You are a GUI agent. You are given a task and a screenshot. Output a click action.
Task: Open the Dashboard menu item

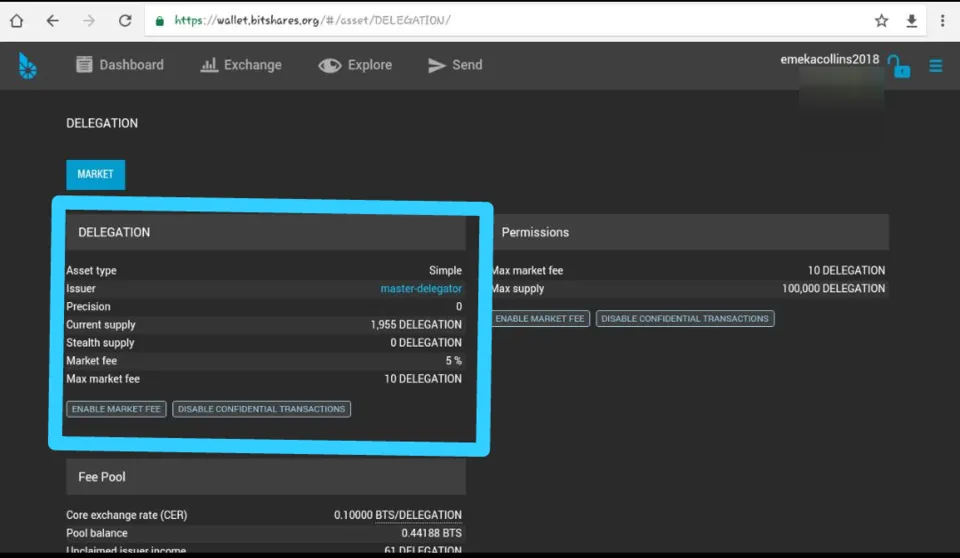tap(120, 64)
